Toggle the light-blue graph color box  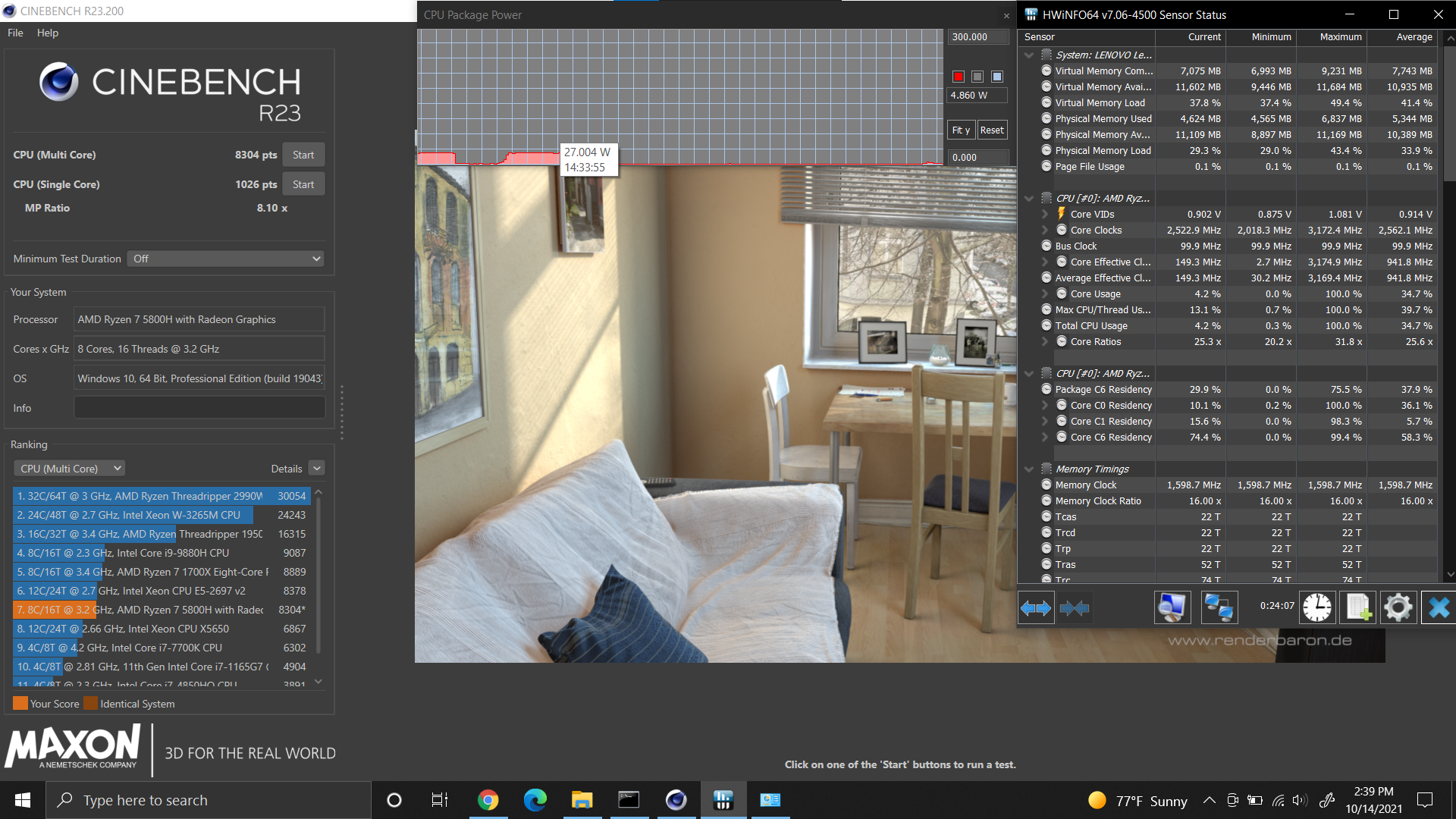997,77
